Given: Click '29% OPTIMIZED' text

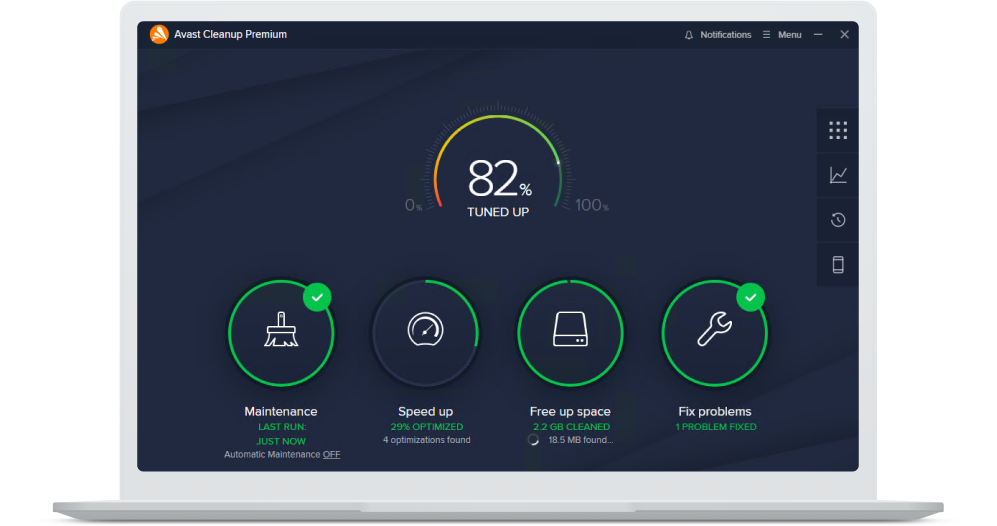Looking at the screenshot, I should pyautogui.click(x=427, y=427).
